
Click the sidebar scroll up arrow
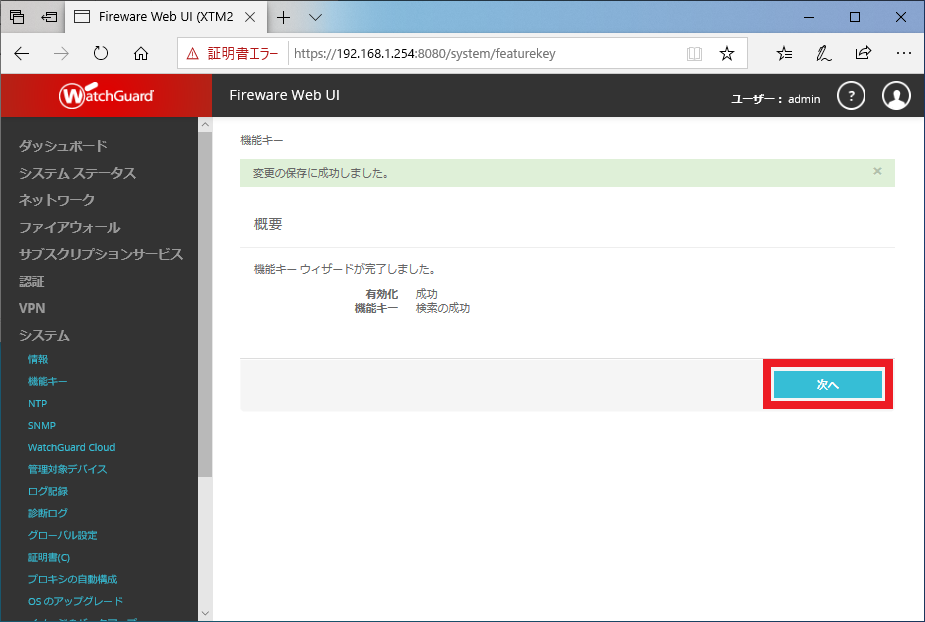pyautogui.click(x=205, y=125)
